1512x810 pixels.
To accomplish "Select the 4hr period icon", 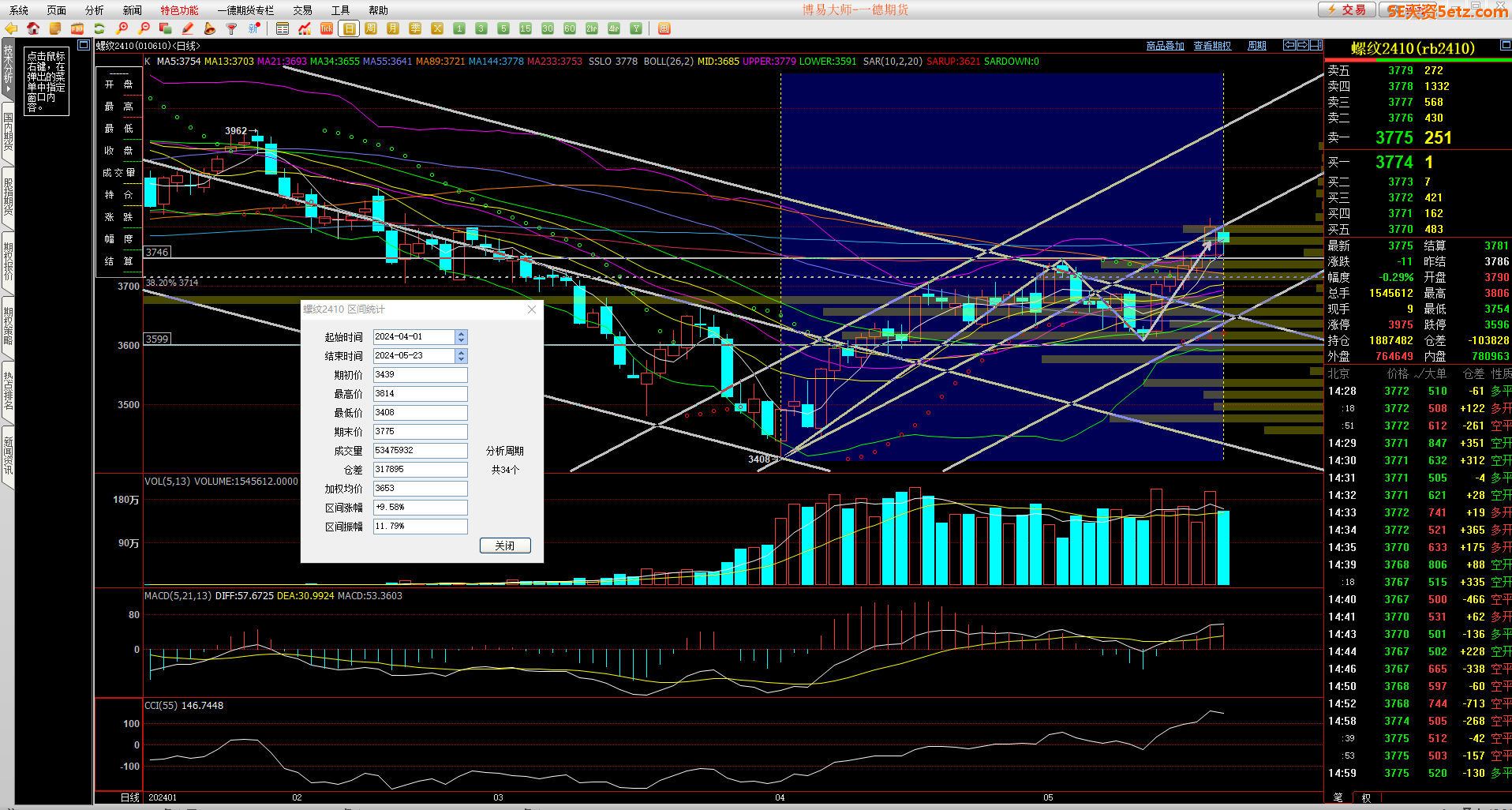I will tap(614, 28).
